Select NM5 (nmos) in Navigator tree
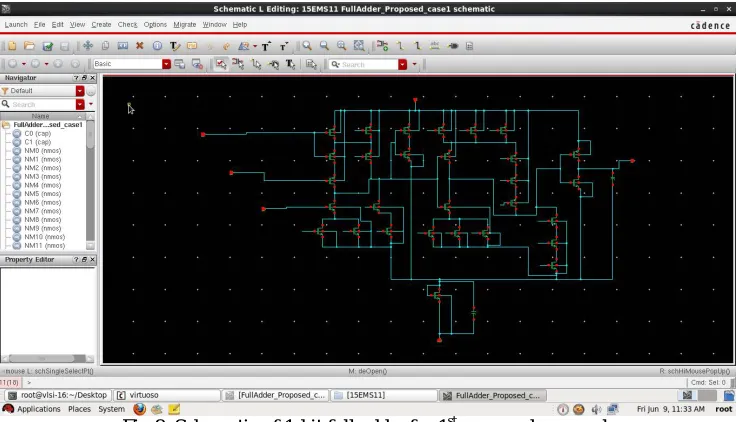 point(42,194)
